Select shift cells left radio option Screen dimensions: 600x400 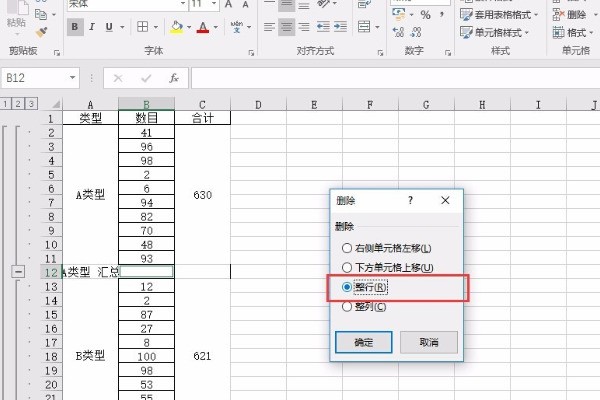[x=347, y=247]
